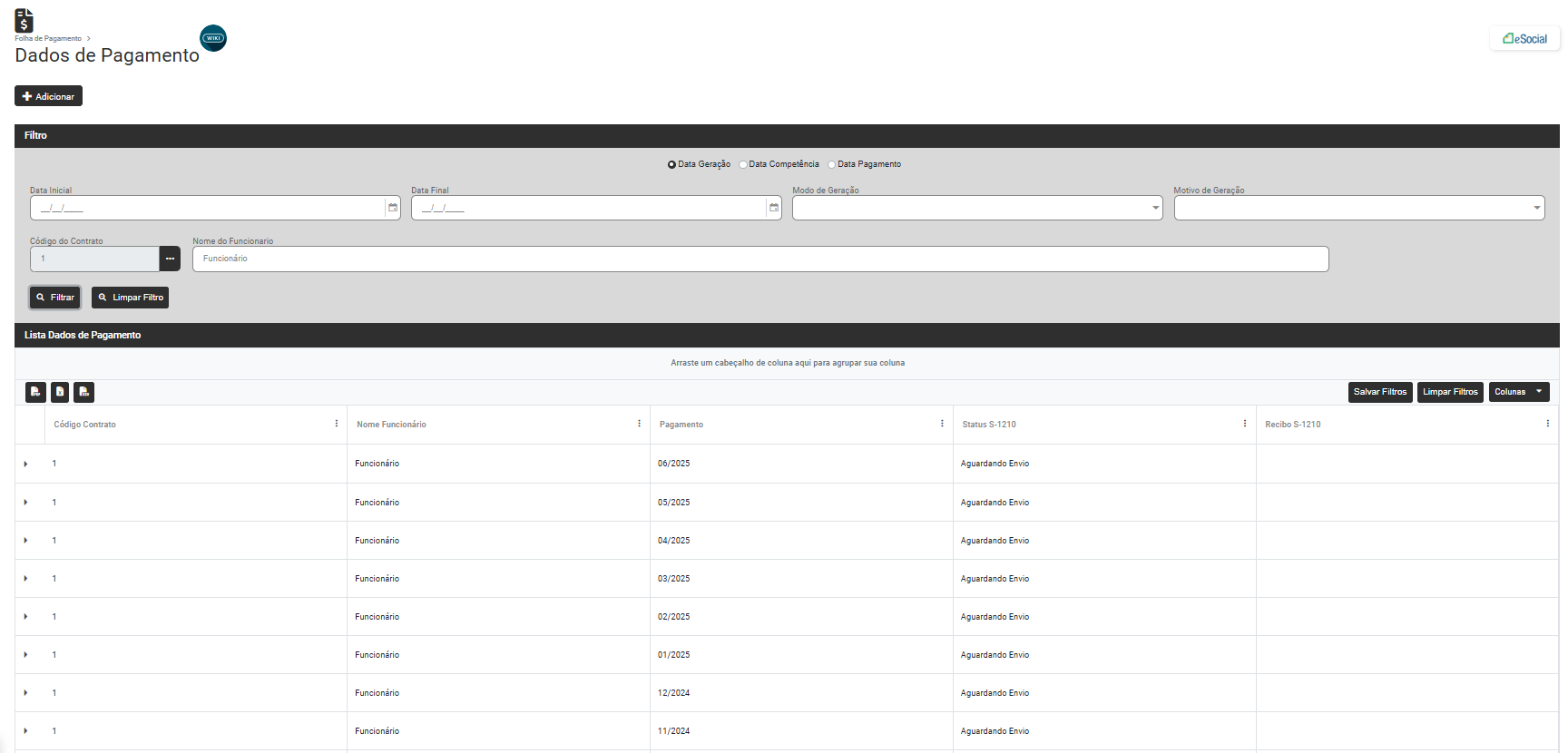Select the Data Competência radio option
Image resolution: width=1568 pixels, height=753 pixels.
point(743,164)
